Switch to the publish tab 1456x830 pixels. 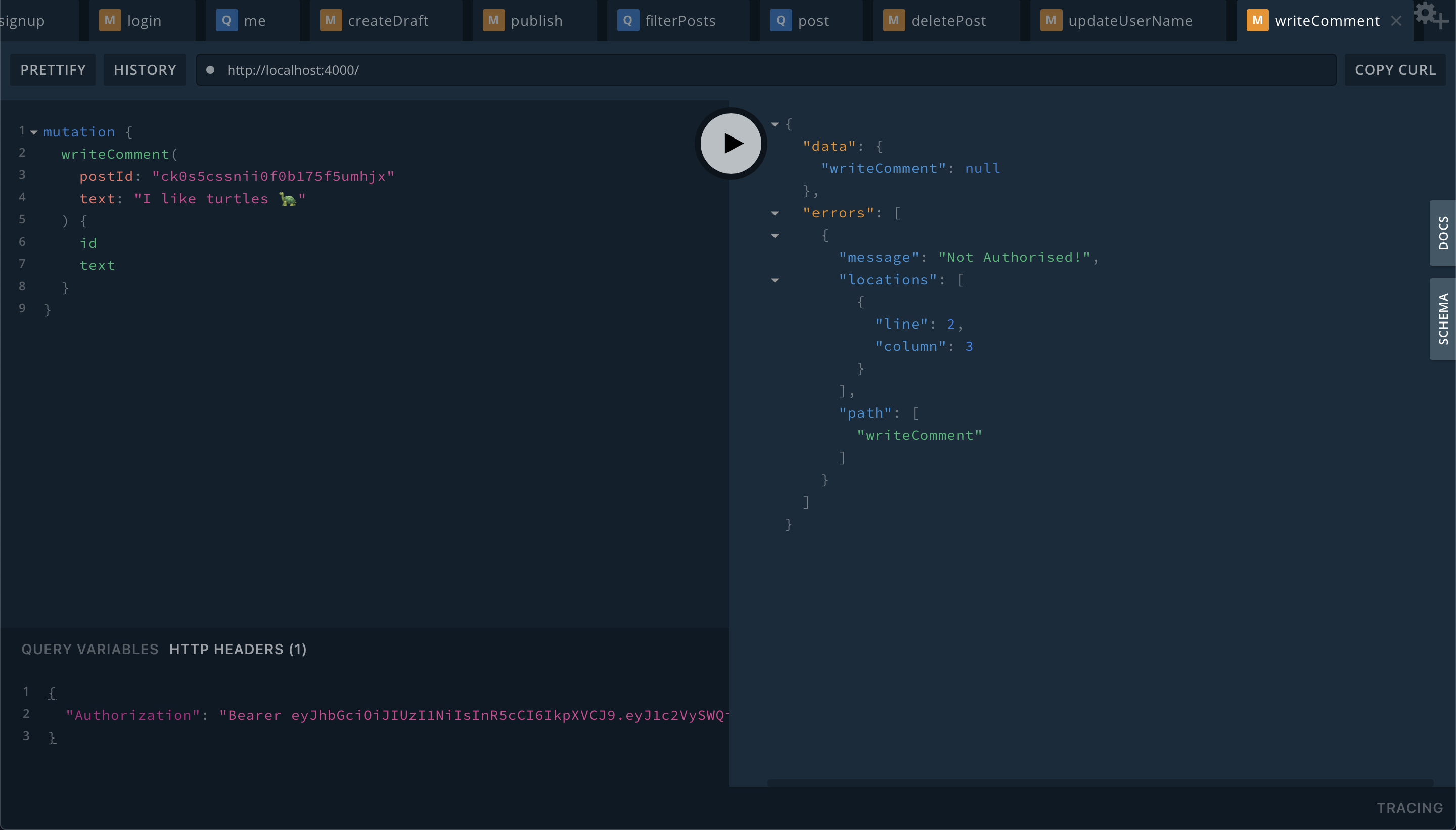point(536,21)
